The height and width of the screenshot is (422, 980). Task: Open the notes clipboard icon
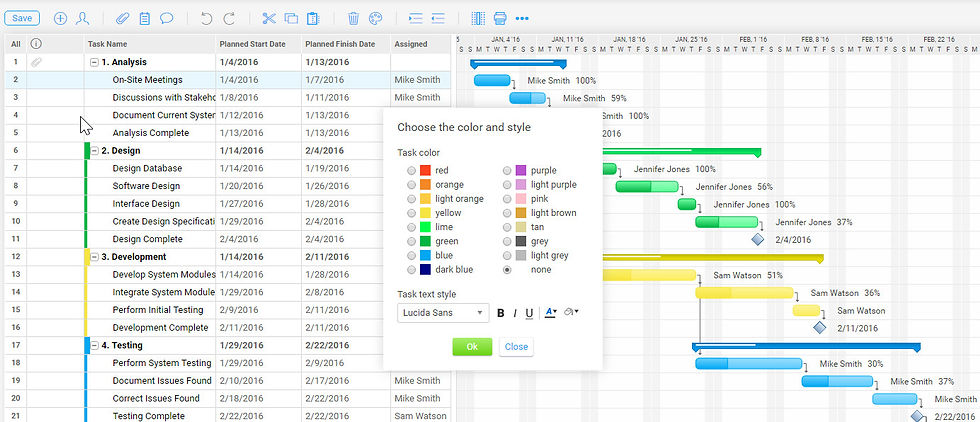144,18
